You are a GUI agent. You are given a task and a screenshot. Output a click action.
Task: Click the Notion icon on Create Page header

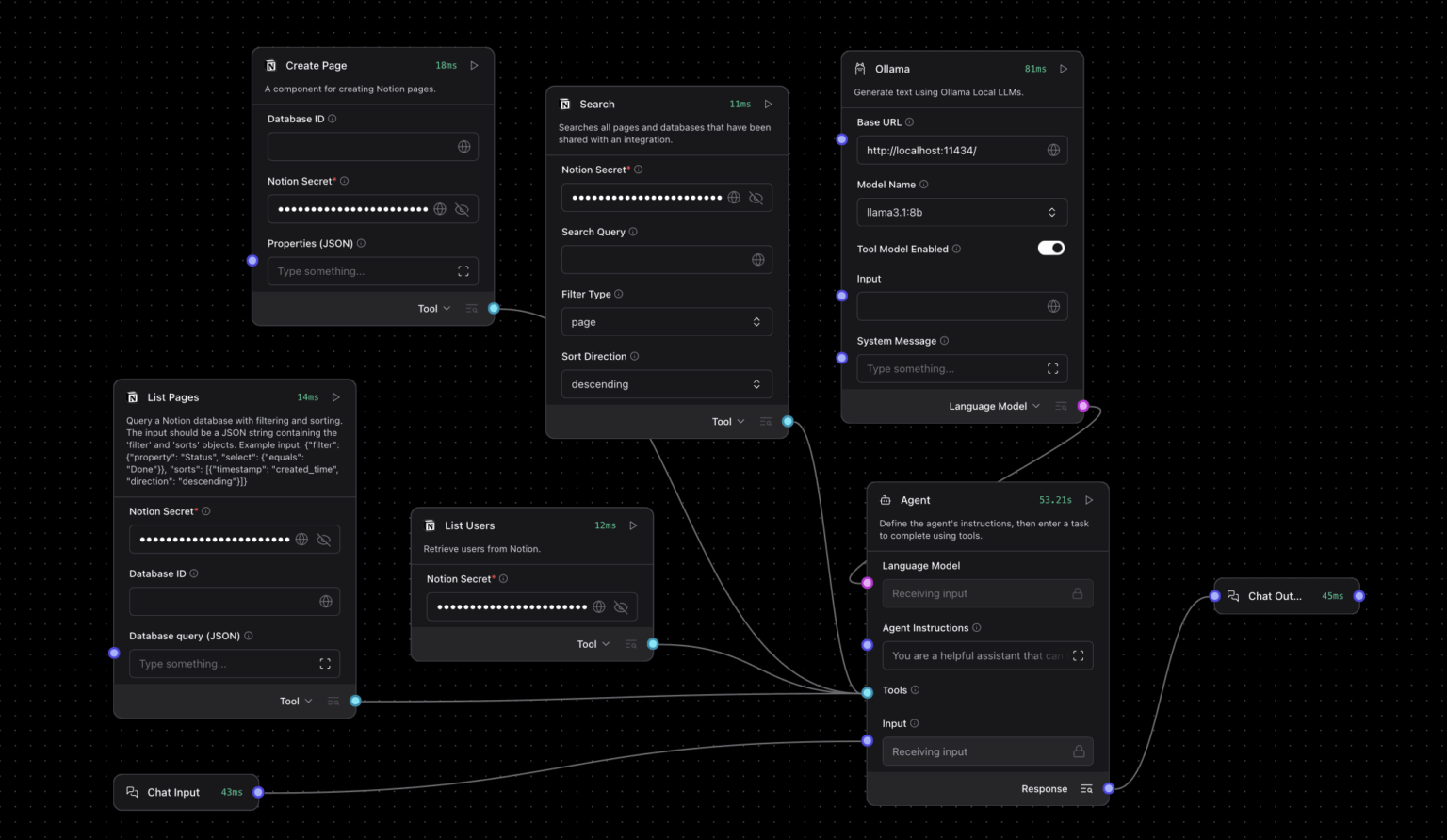click(270, 65)
